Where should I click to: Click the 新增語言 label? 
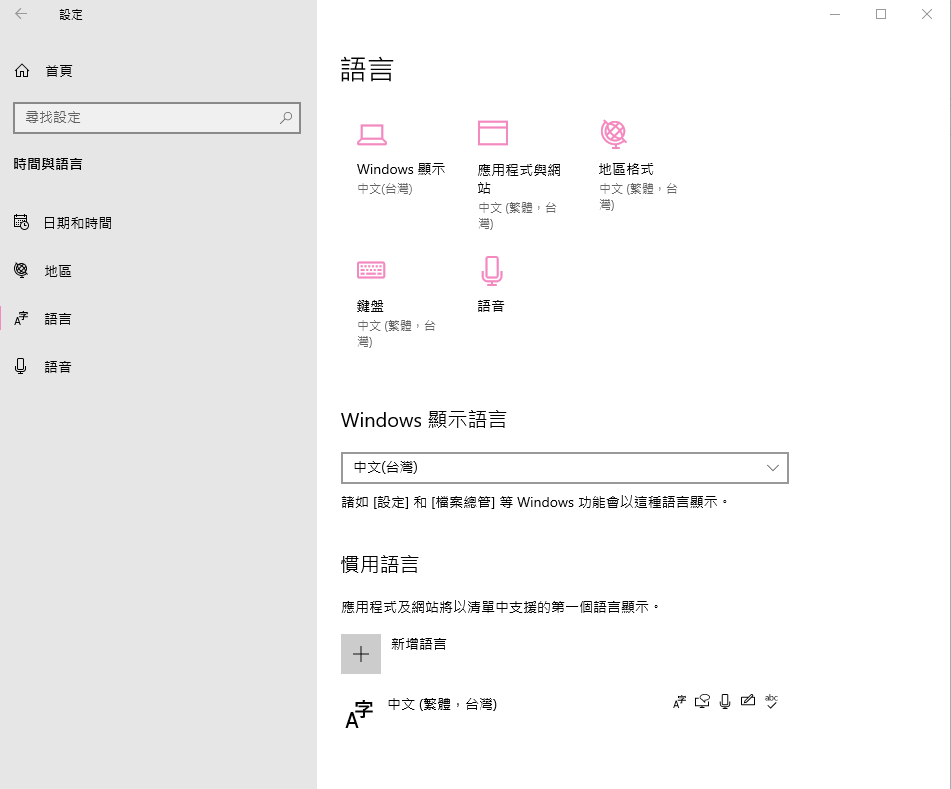coord(418,644)
